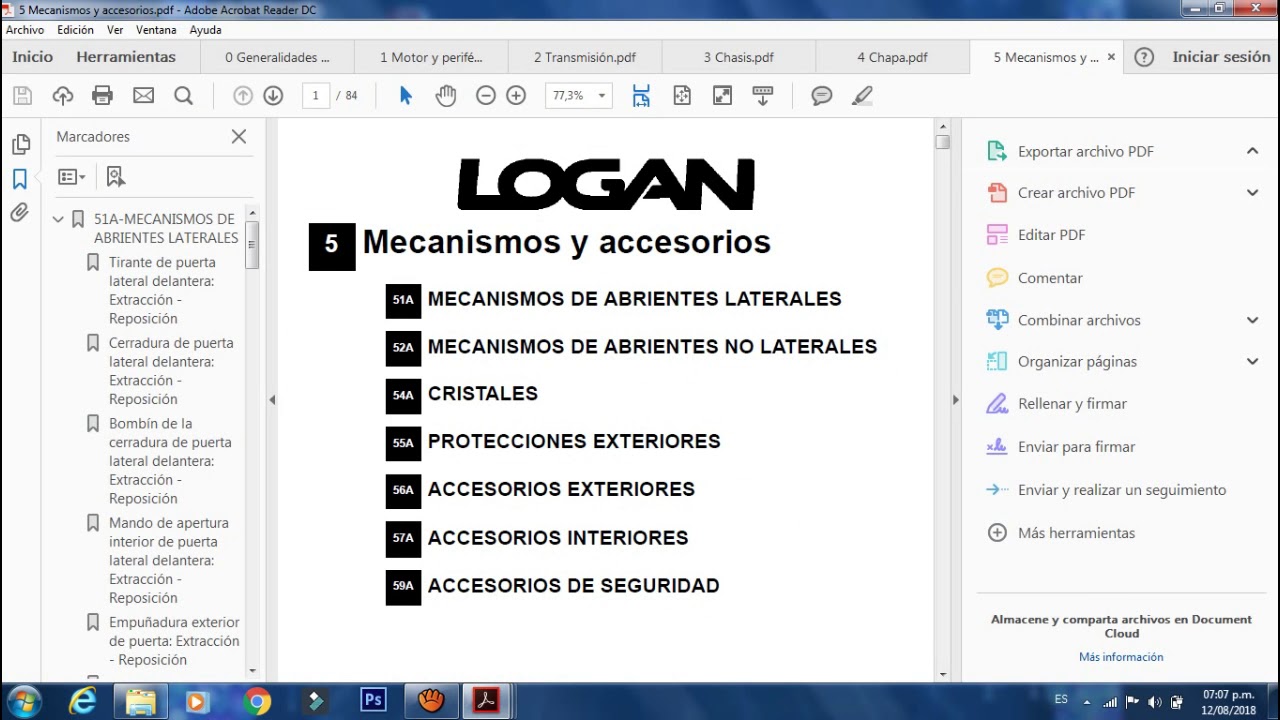
Task: Open Google Chrome from taskbar
Action: point(257,701)
